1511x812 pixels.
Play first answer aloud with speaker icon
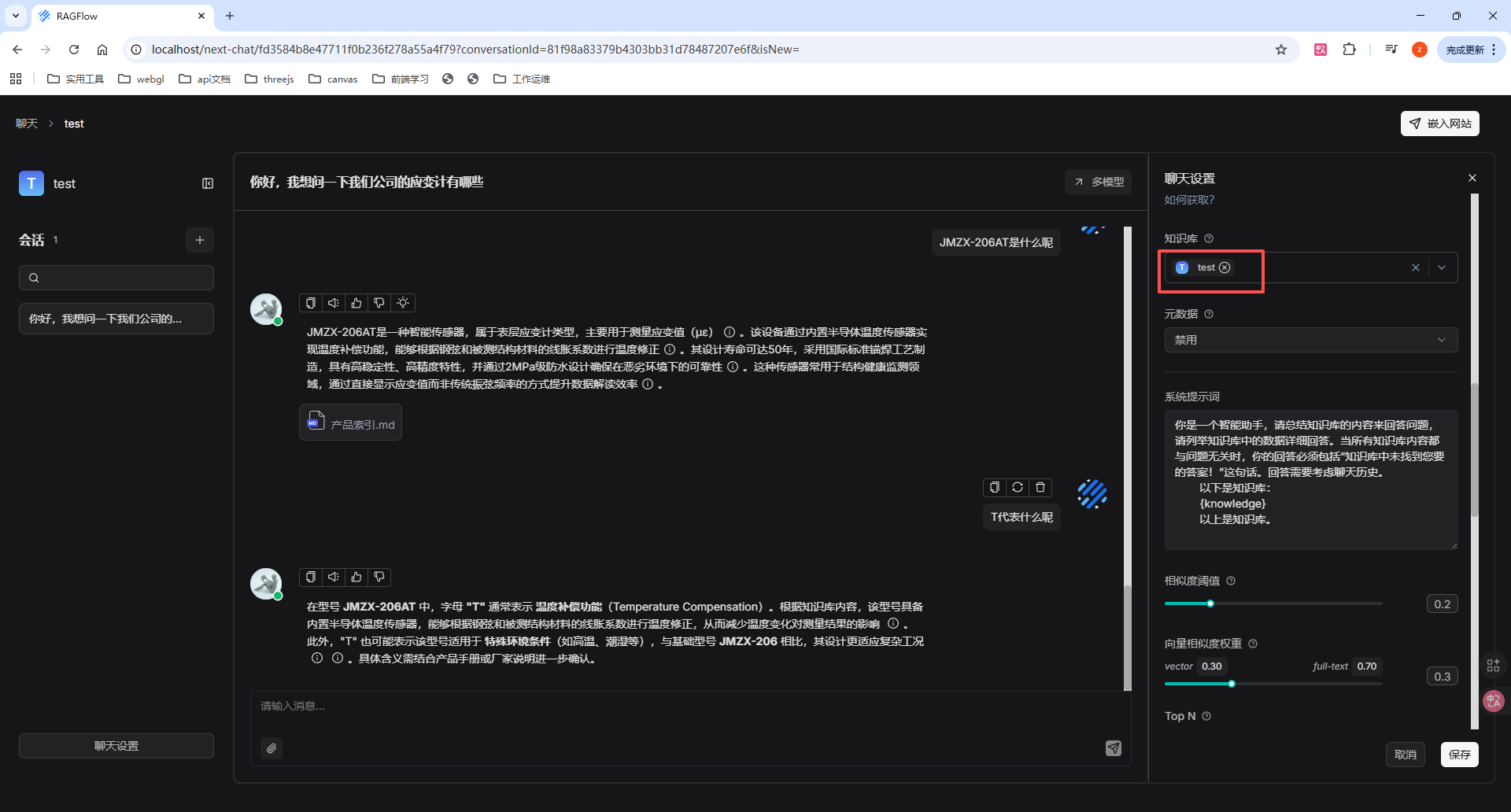[334, 303]
